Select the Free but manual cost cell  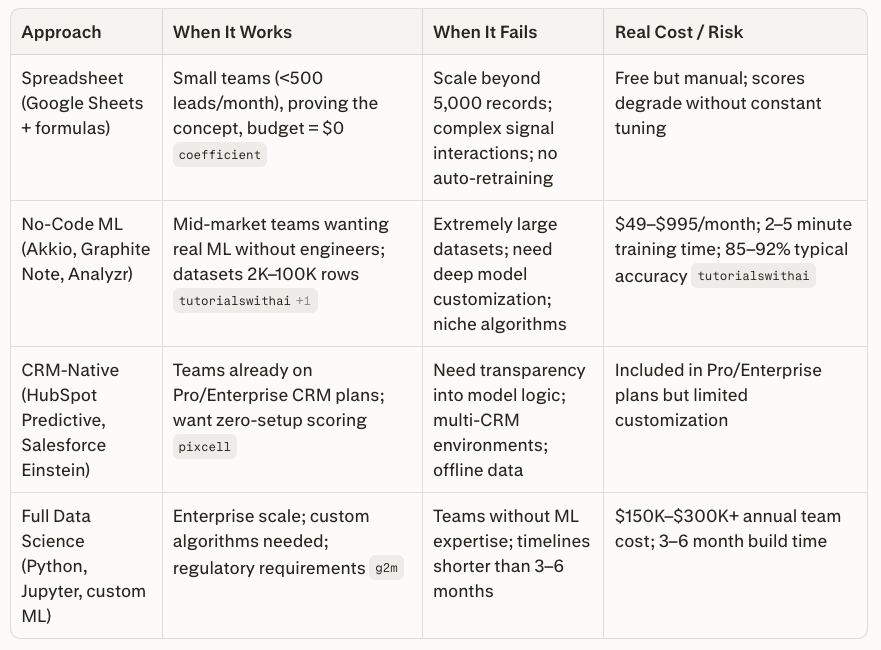coord(717,103)
